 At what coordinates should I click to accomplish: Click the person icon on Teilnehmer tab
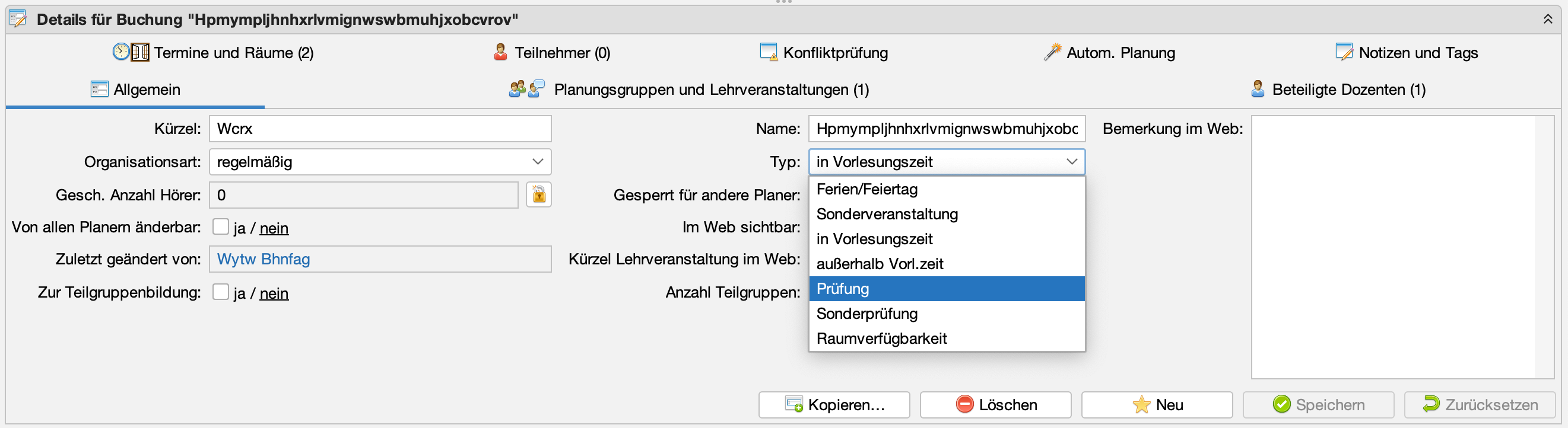click(x=500, y=52)
